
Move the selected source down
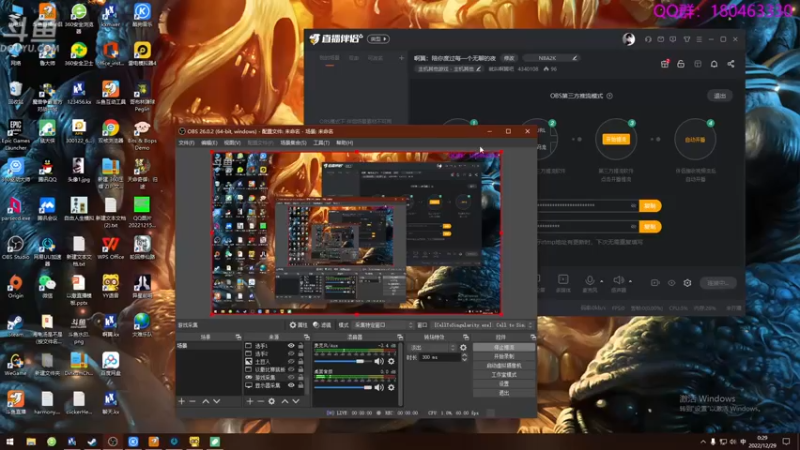(x=295, y=402)
